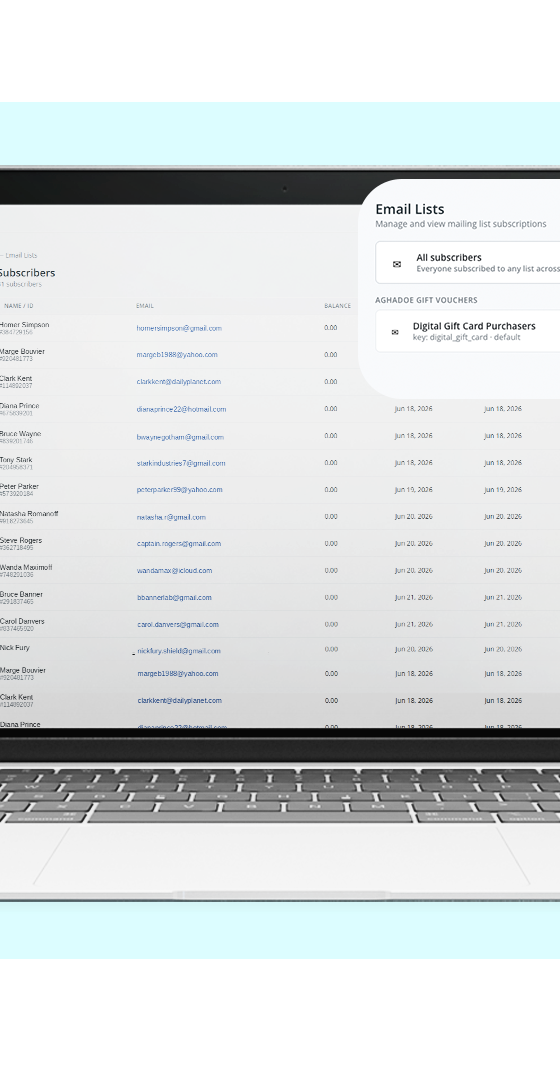This screenshot has height=1080, width=560.
Task: Click the Email Lists panel title
Action: pos(410,209)
